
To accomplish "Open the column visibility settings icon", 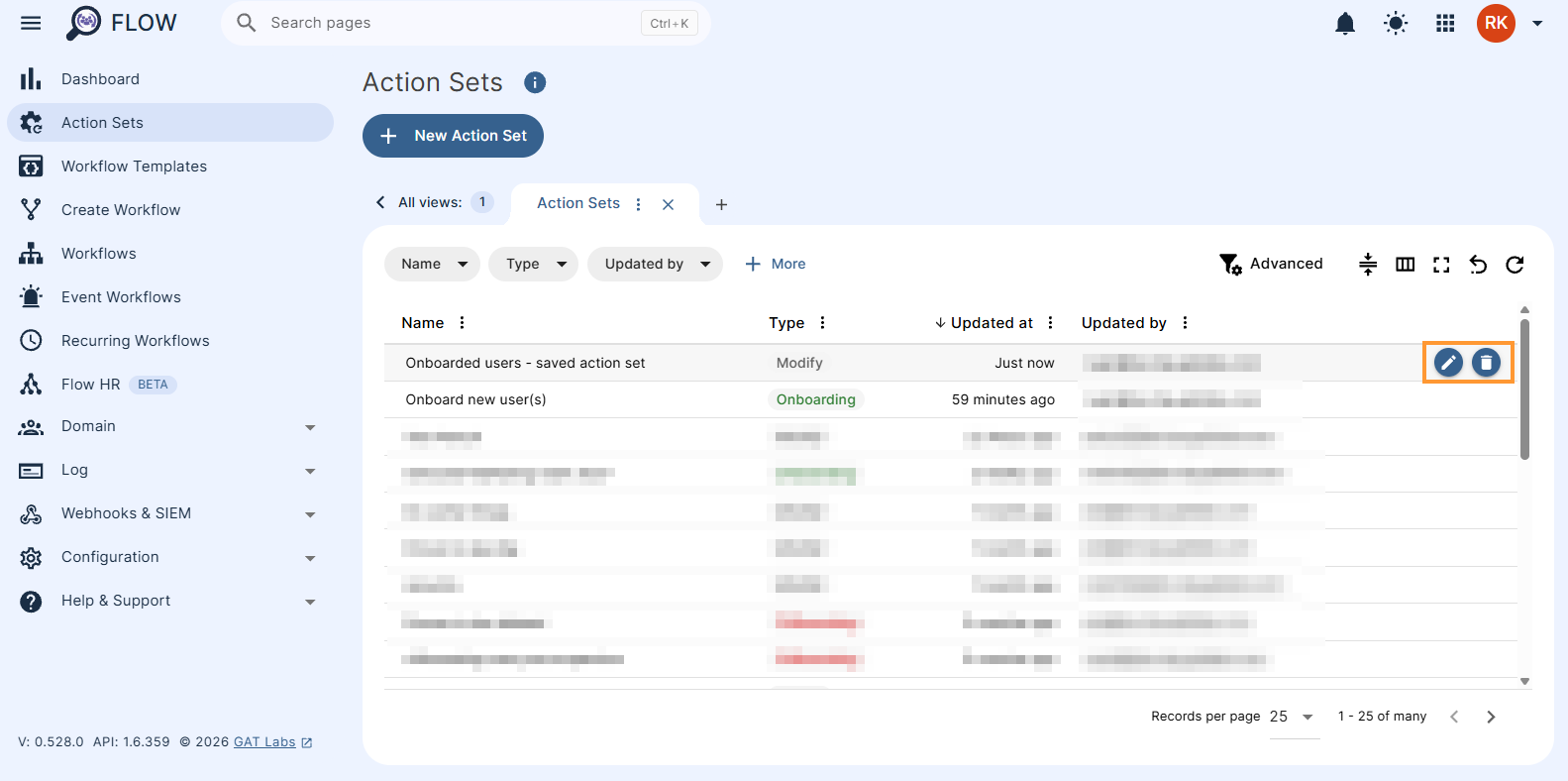I will [x=1405, y=265].
